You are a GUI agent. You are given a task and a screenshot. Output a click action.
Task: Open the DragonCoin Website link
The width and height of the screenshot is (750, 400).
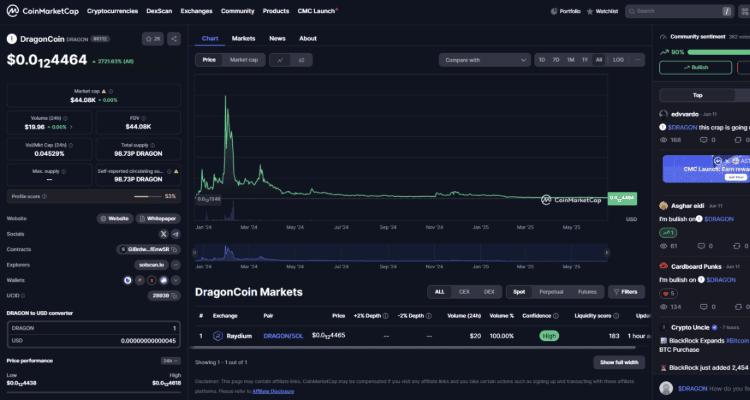pyautogui.click(x=115, y=219)
